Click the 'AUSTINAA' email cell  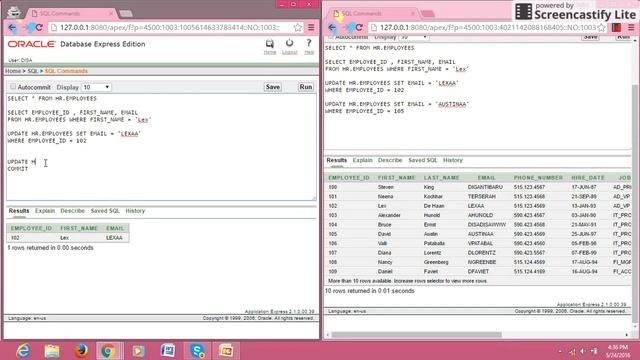481,234
